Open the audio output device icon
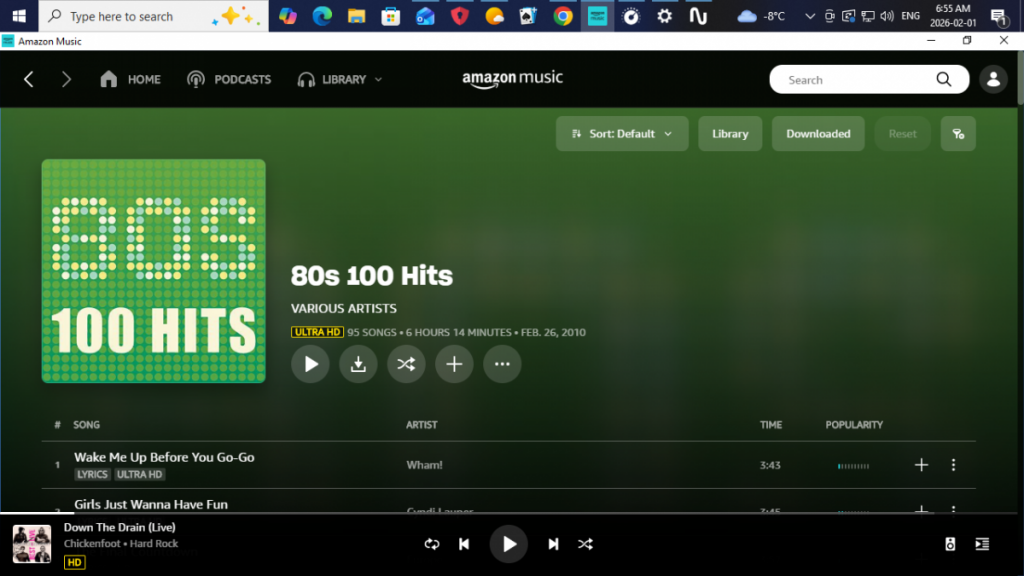The image size is (1024, 576). 950,544
